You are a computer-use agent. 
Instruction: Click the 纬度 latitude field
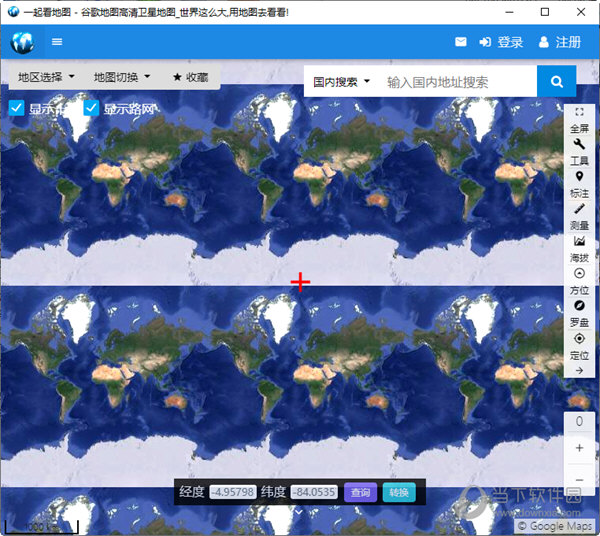point(314,492)
